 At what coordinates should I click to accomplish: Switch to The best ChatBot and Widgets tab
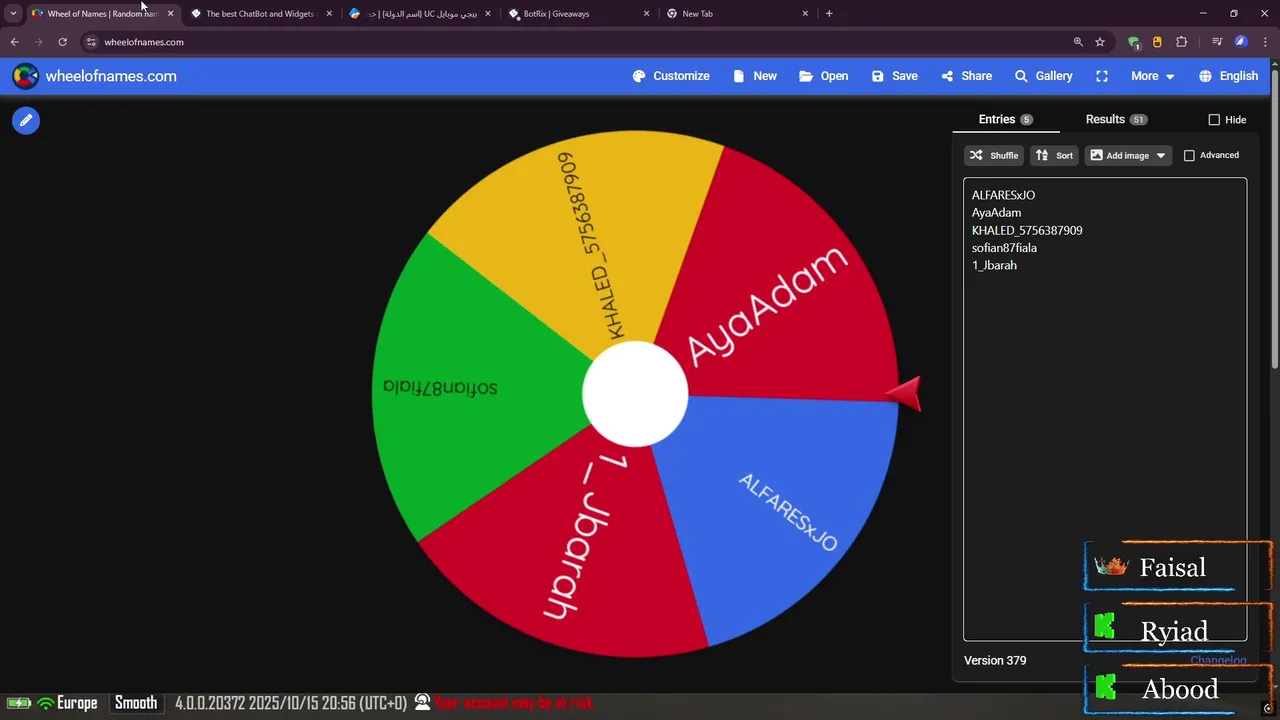coord(260,14)
